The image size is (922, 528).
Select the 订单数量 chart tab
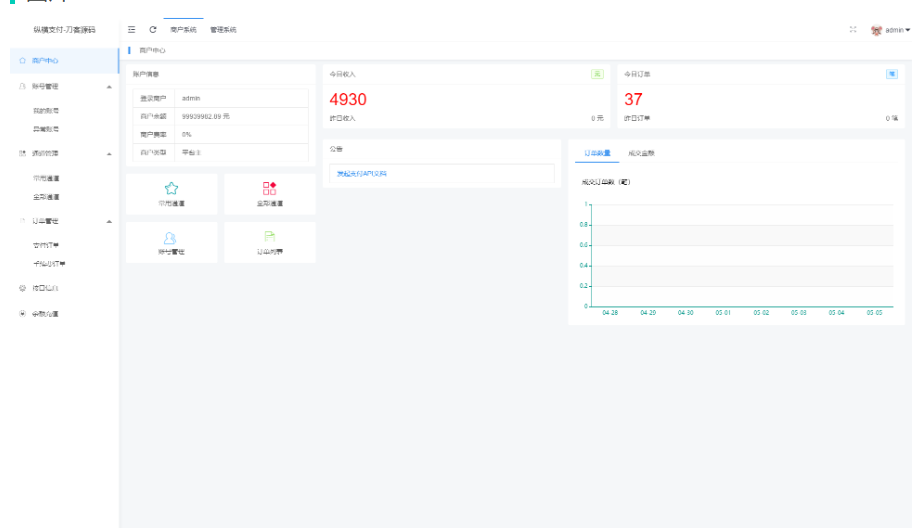point(597,153)
